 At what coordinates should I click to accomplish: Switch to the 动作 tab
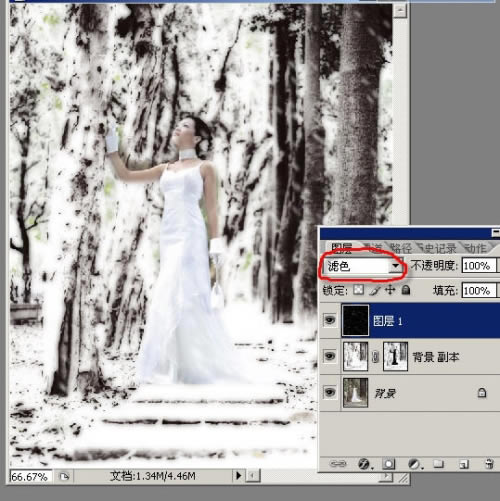coord(475,248)
